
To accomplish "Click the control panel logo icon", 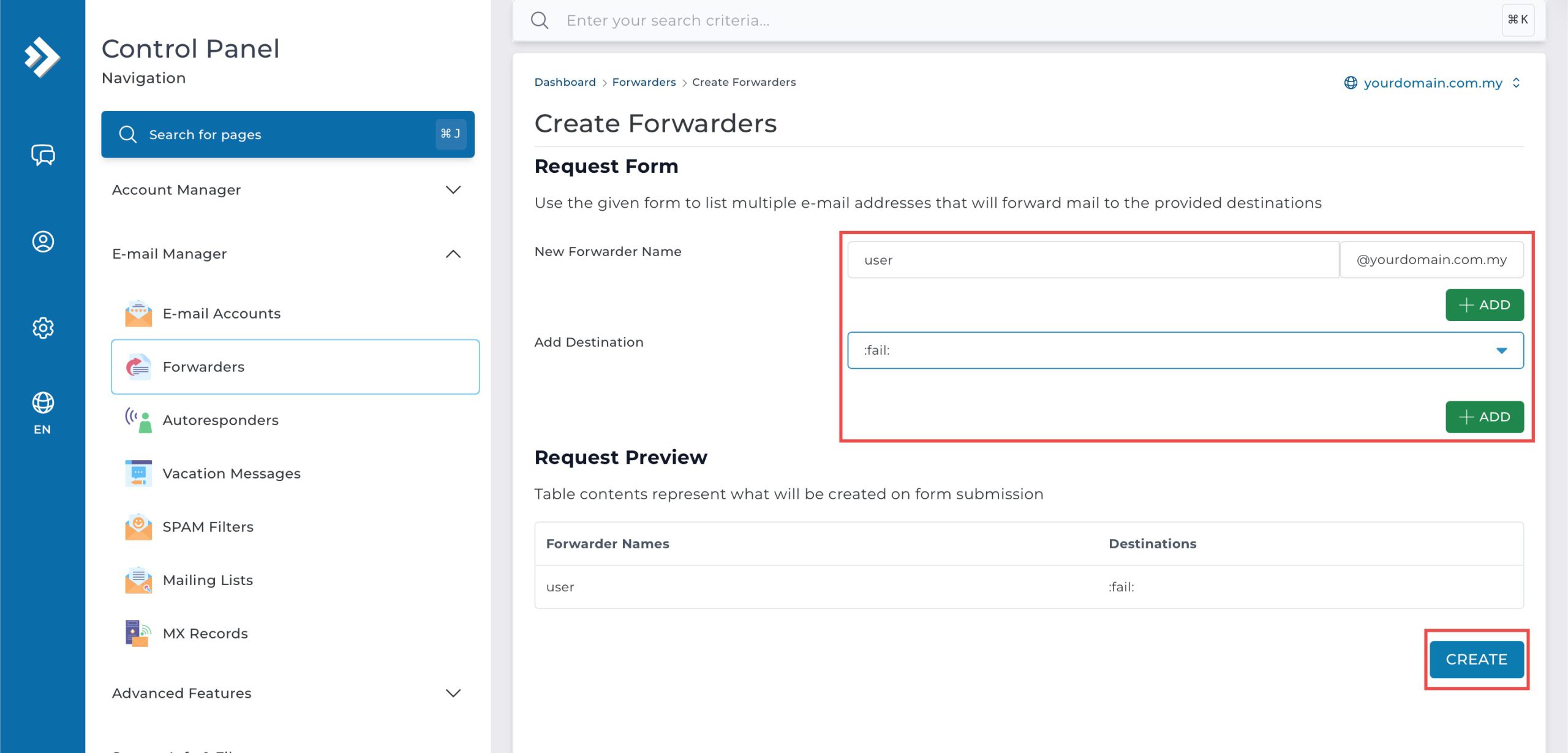I will (42, 57).
